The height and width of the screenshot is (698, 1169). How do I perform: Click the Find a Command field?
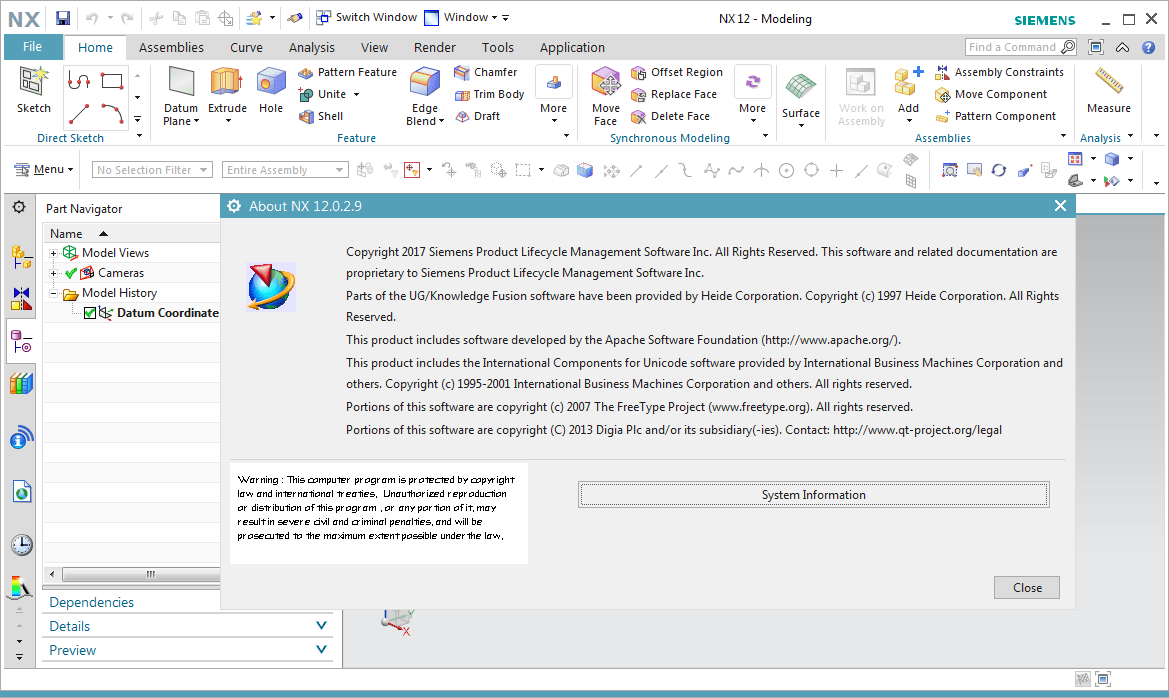(1021, 47)
